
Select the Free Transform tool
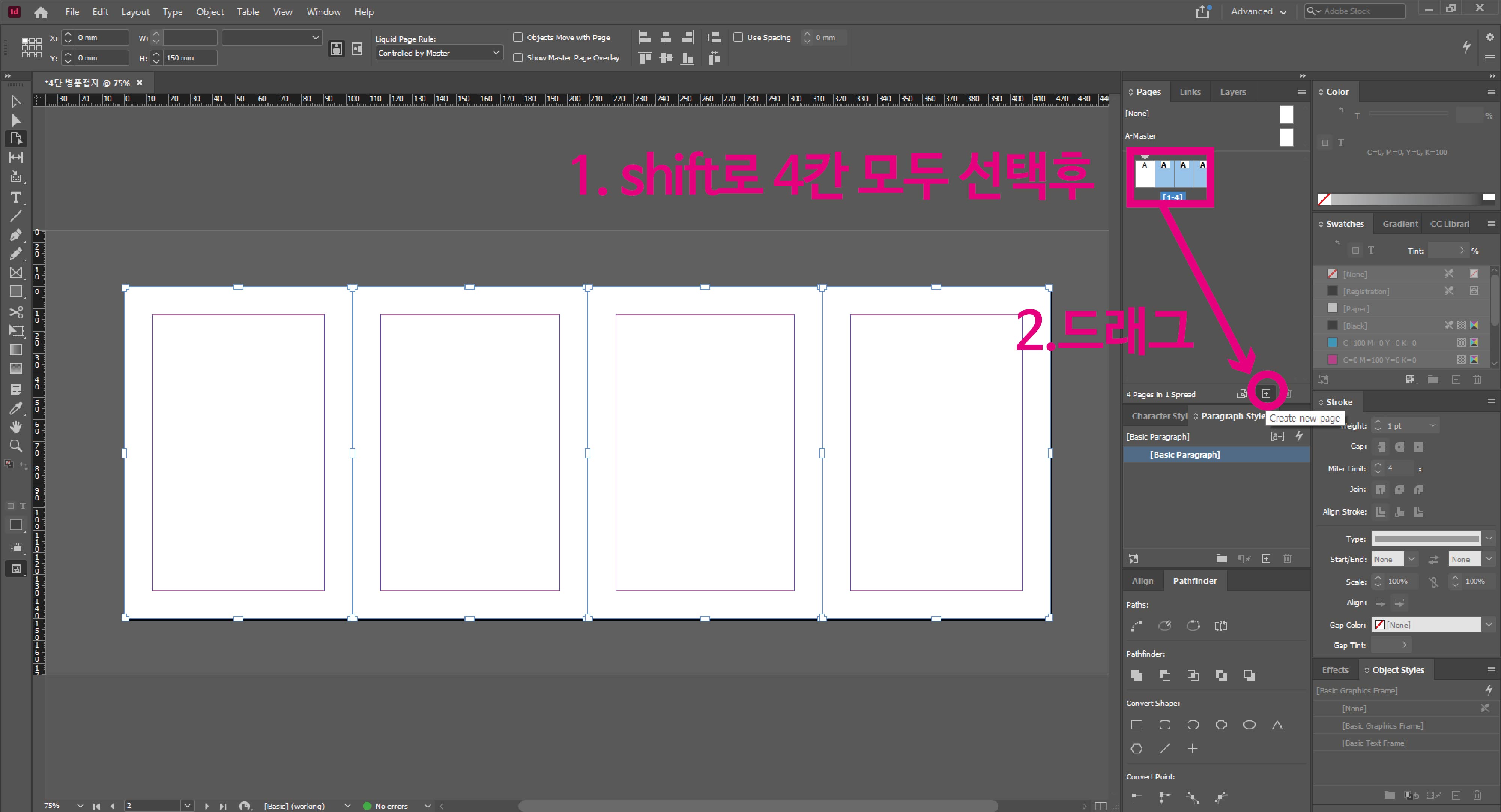coord(16,331)
